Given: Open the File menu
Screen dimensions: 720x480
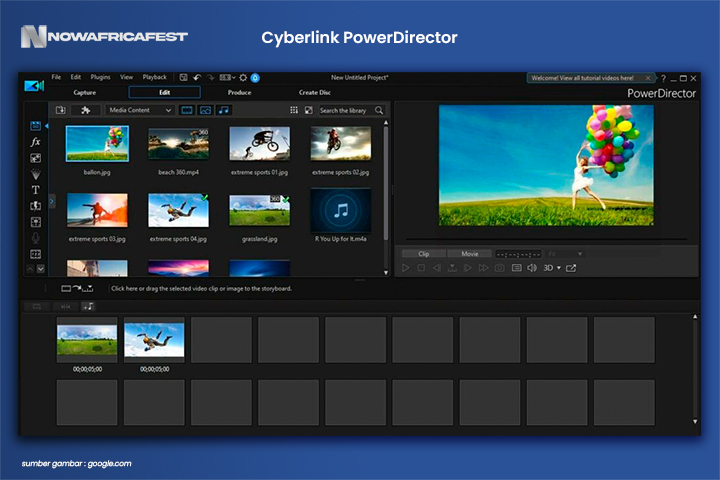Looking at the screenshot, I should (x=56, y=77).
